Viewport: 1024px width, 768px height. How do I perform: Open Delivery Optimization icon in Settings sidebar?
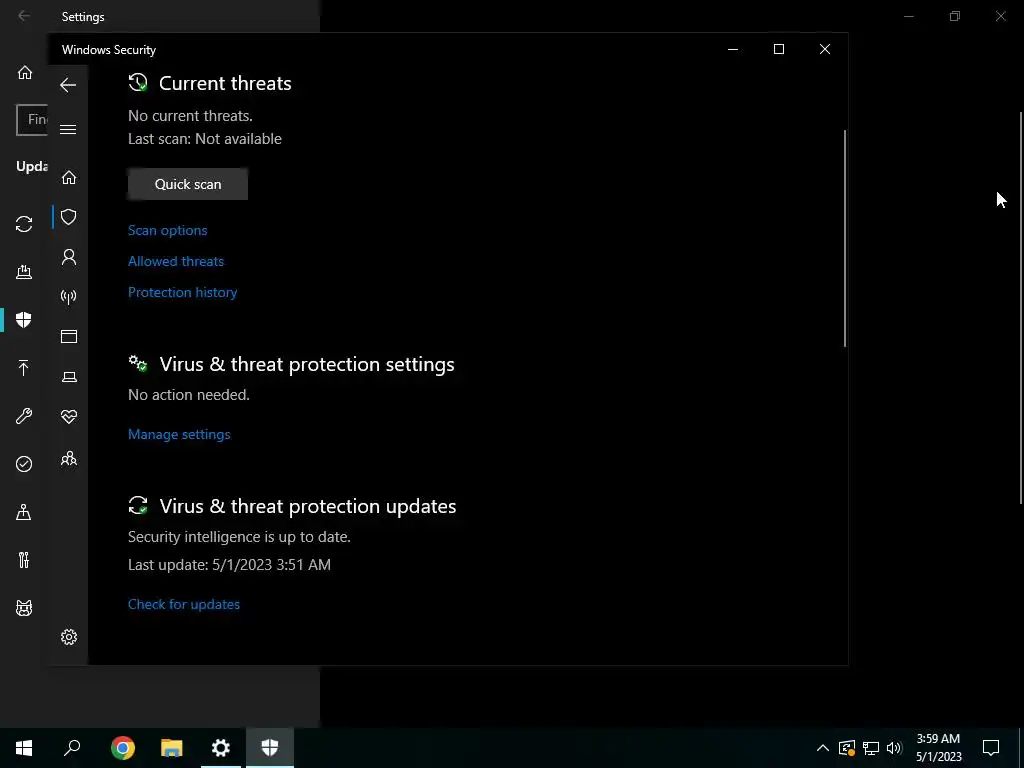click(24, 272)
